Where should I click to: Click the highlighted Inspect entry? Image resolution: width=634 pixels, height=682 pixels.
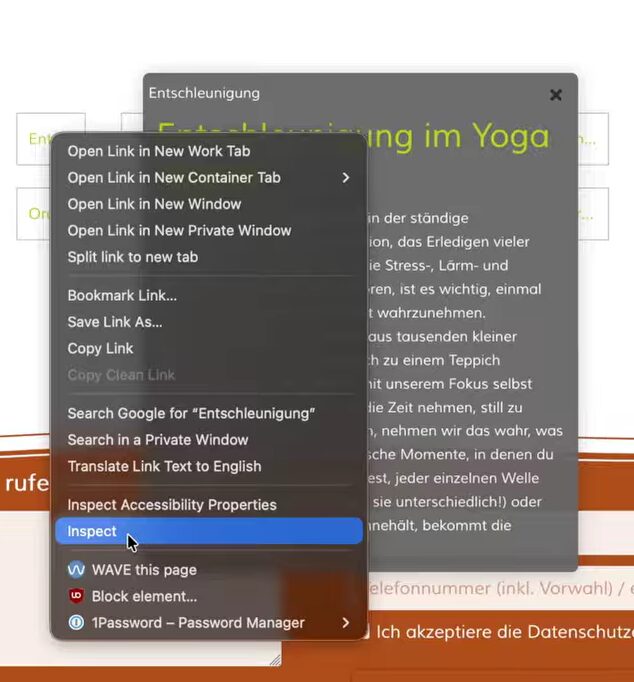[209, 531]
